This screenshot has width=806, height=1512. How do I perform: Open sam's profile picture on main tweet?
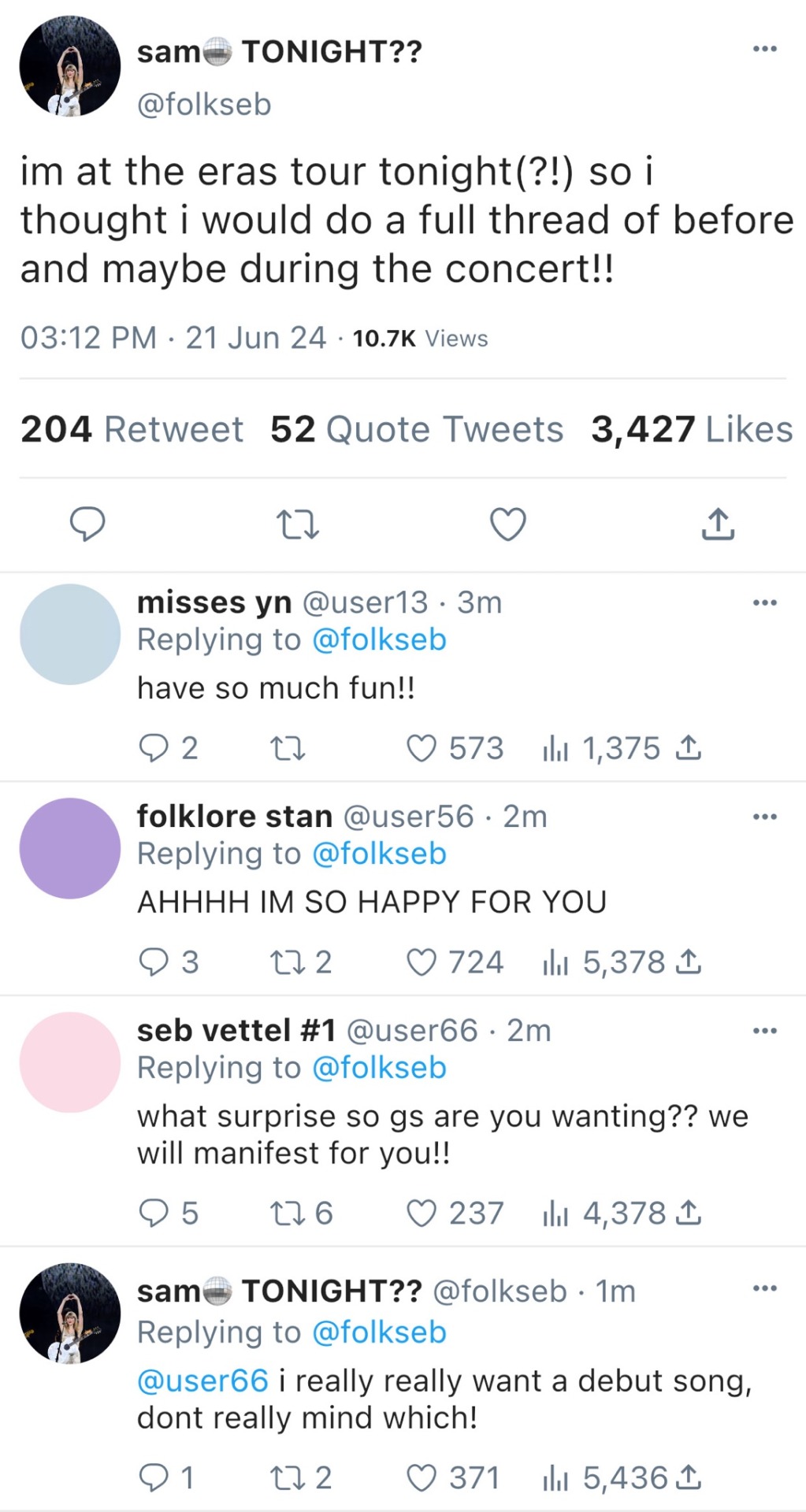(x=69, y=66)
